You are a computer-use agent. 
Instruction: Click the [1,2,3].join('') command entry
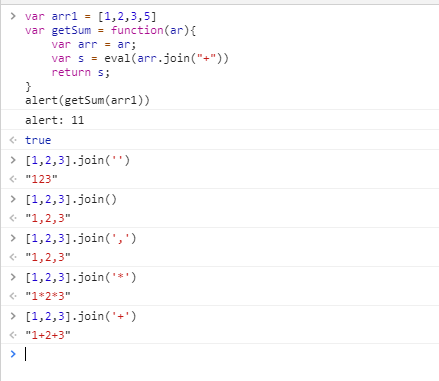tap(77, 160)
